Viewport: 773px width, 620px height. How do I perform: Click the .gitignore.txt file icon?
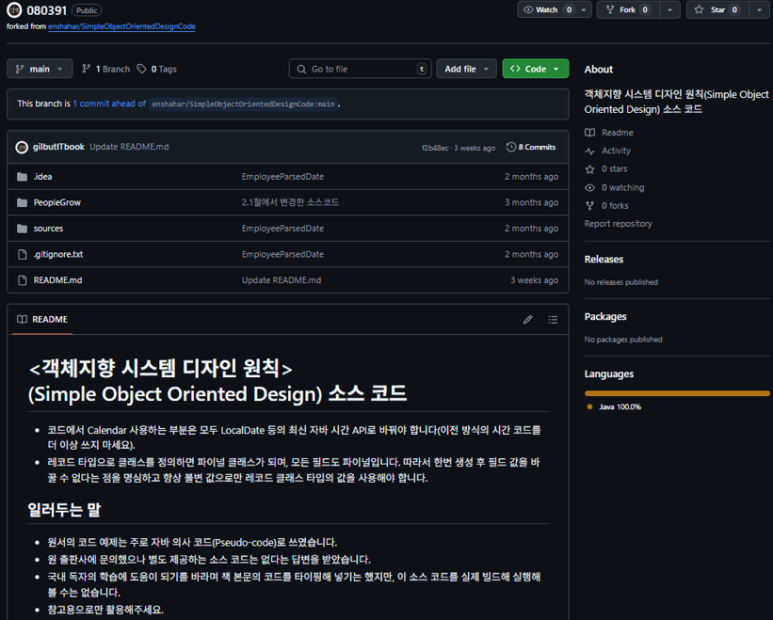click(22, 254)
